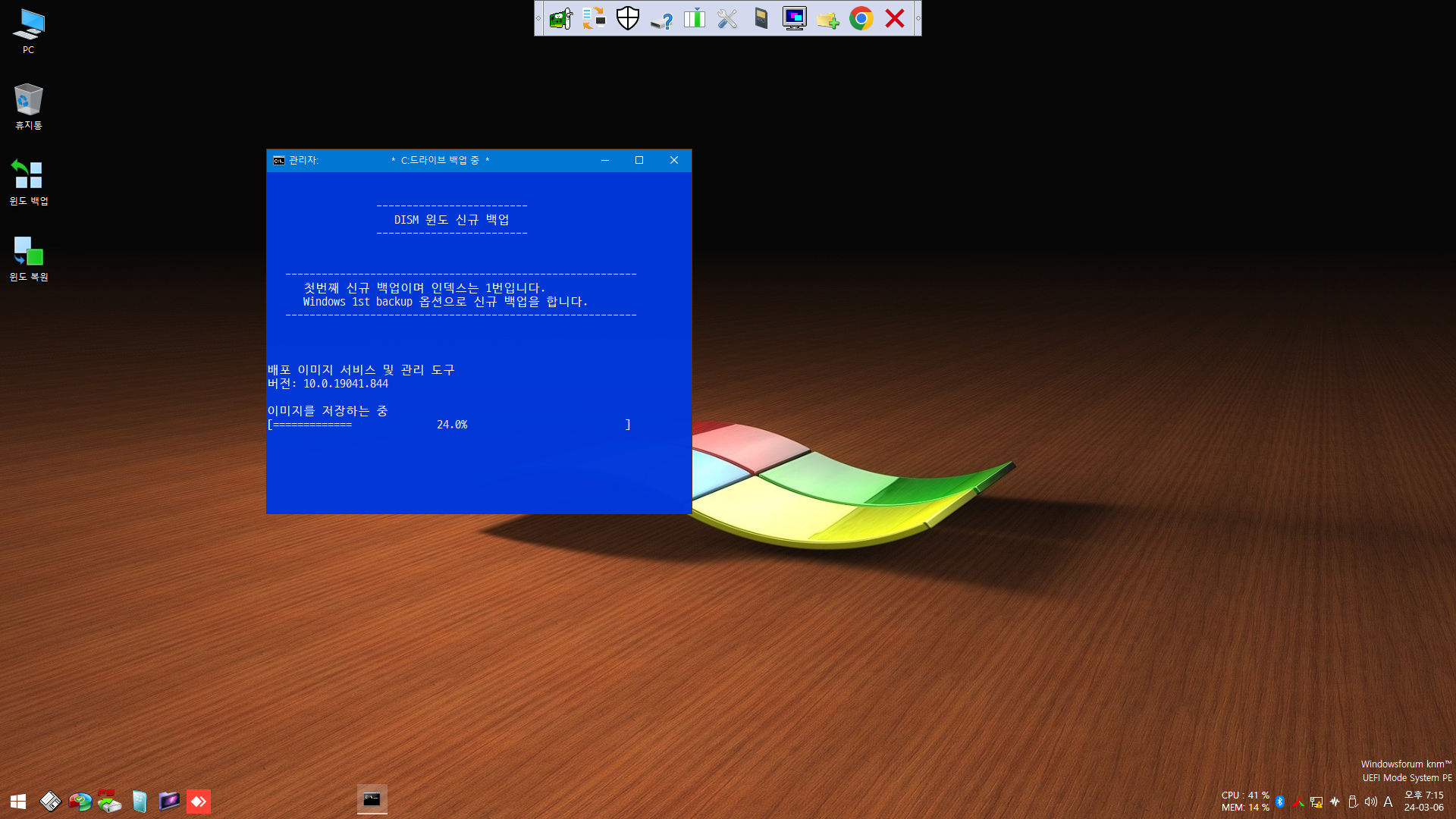
Task: Launch the 윈도 복원 desktop shortcut
Action: pyautogui.click(x=28, y=259)
